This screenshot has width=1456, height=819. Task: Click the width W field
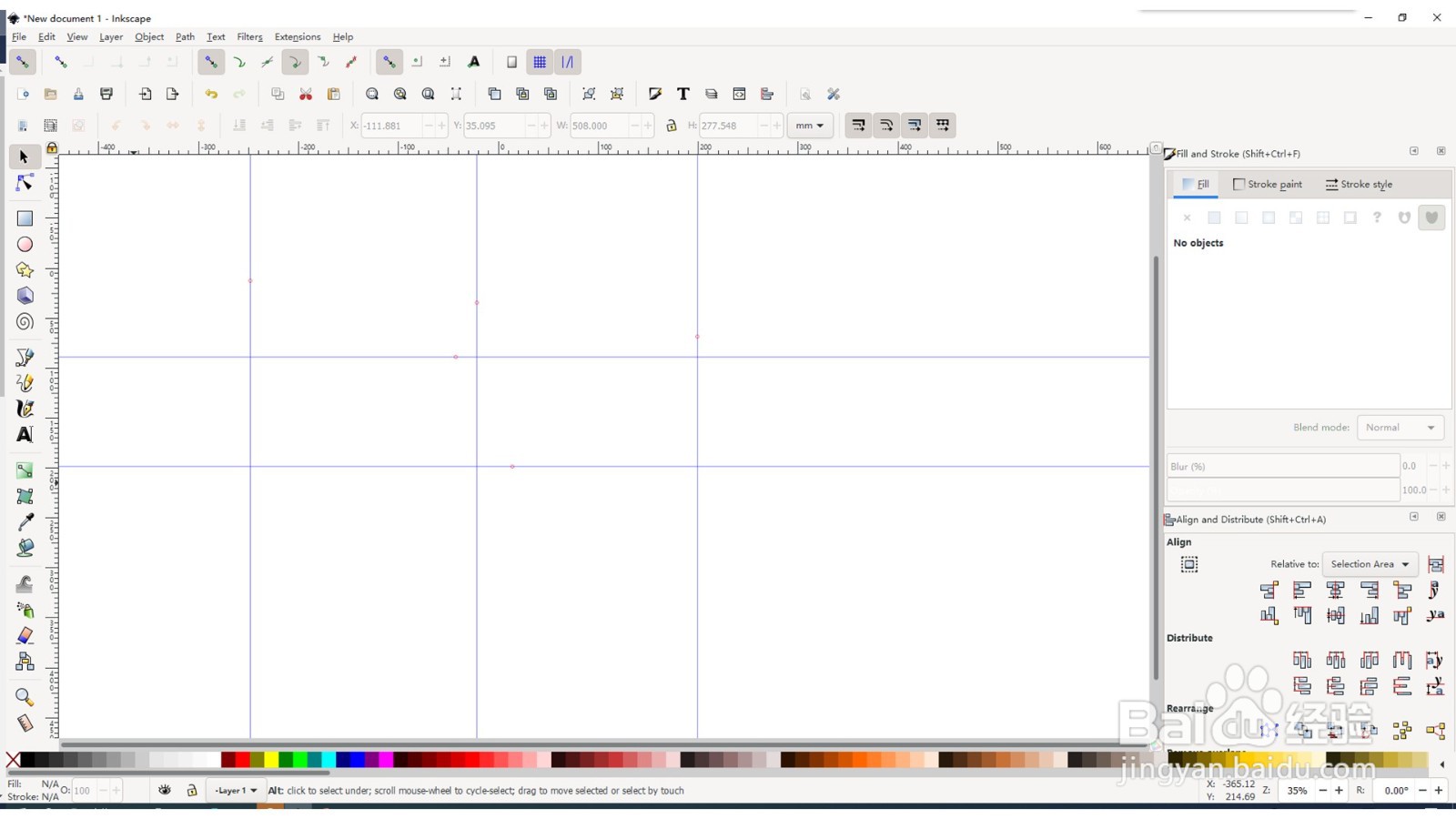pos(598,126)
